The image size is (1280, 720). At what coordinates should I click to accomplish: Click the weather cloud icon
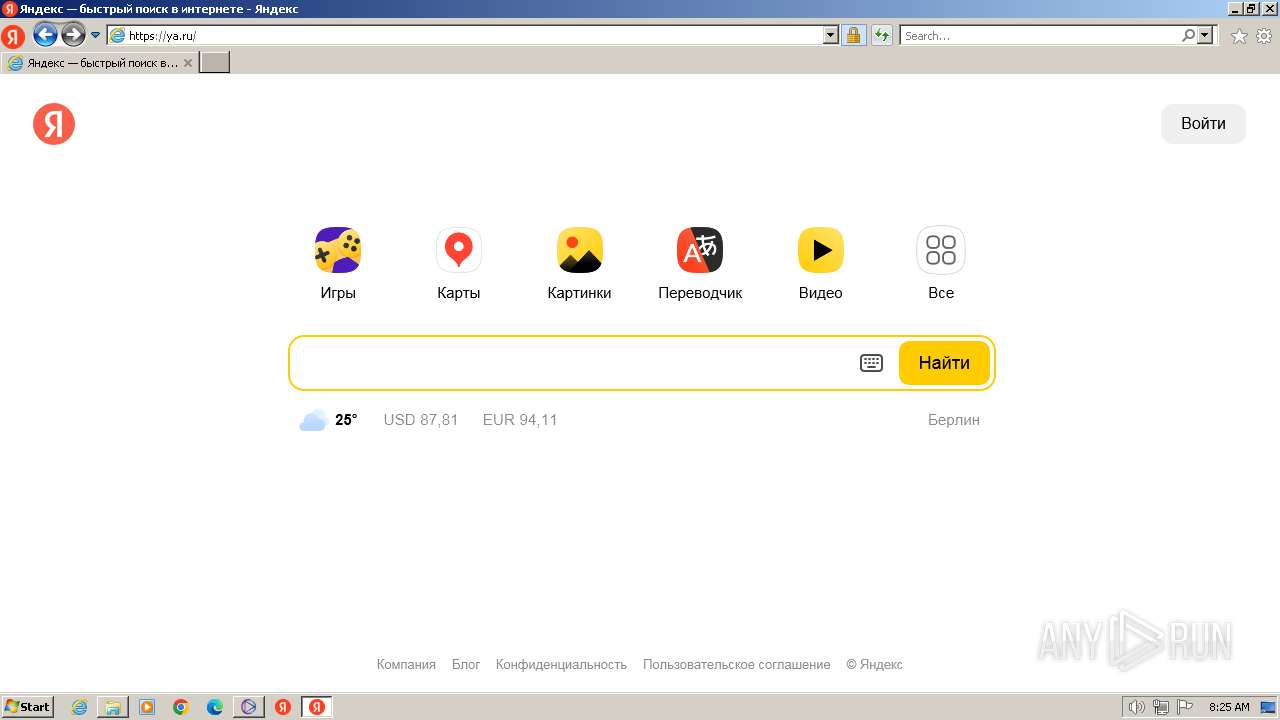(313, 420)
